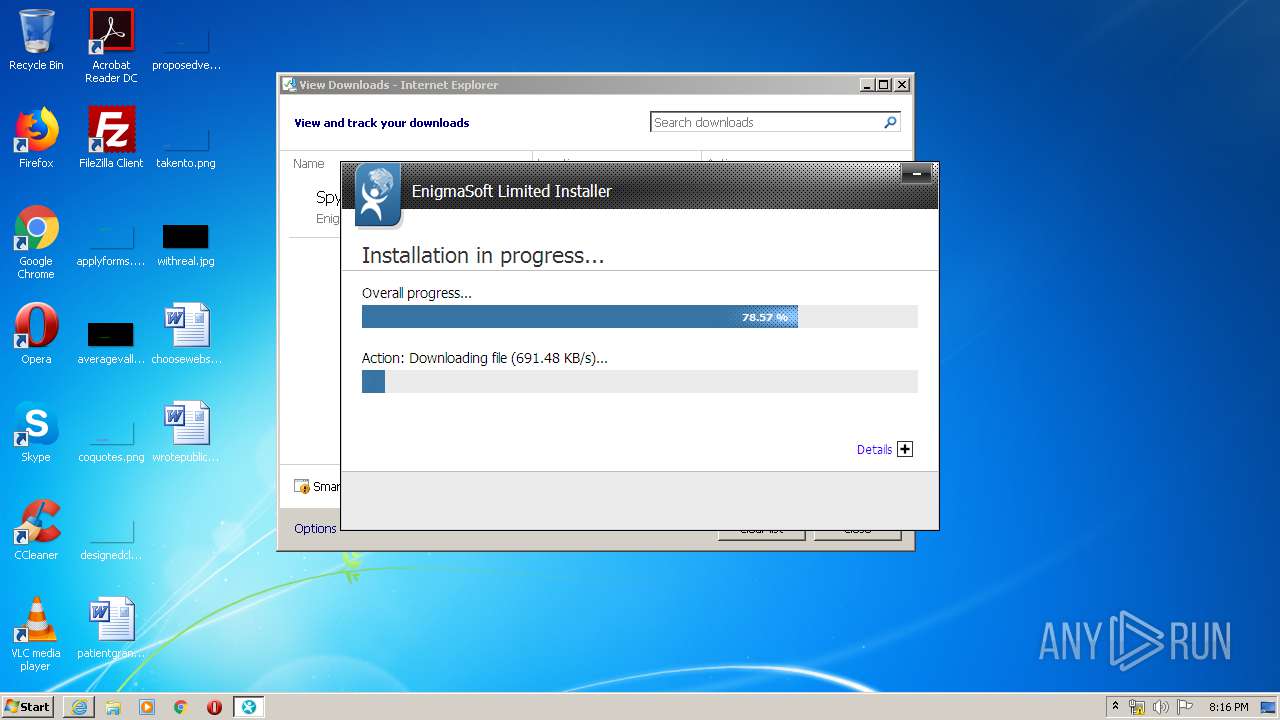Click Opera icon in taskbar
The image size is (1280, 720).
[x=214, y=707]
